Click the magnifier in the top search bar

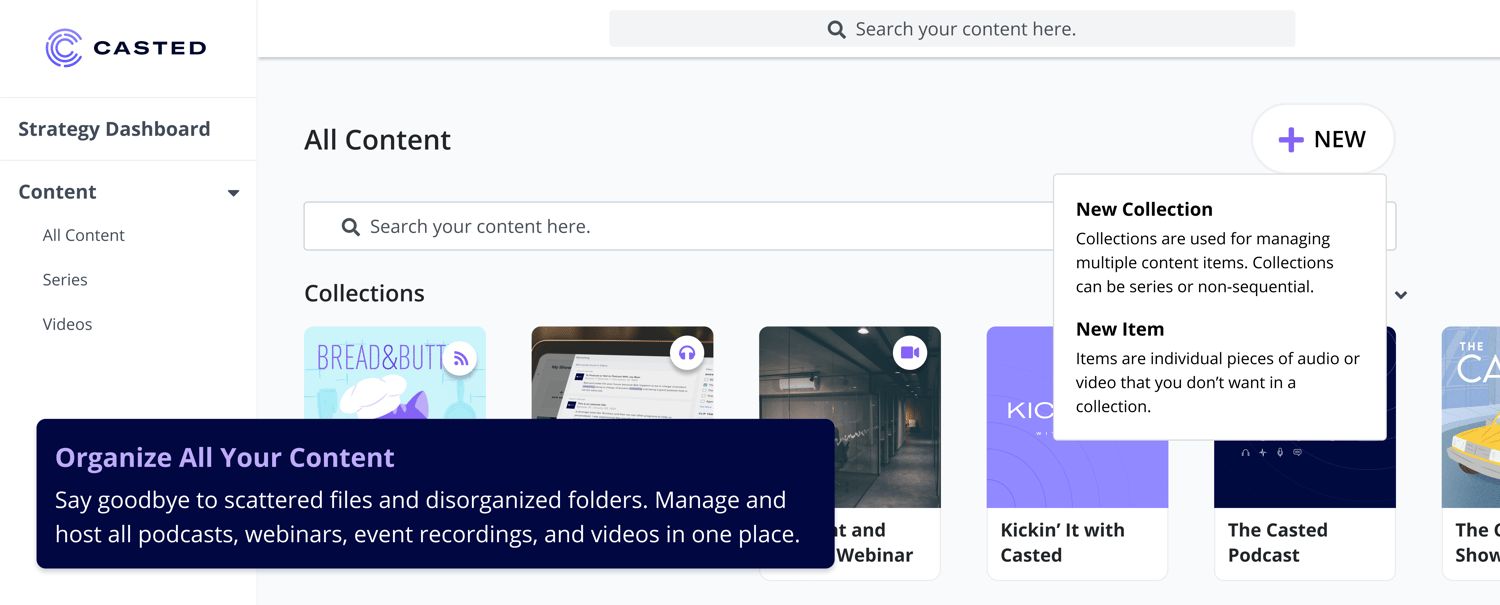coord(836,29)
